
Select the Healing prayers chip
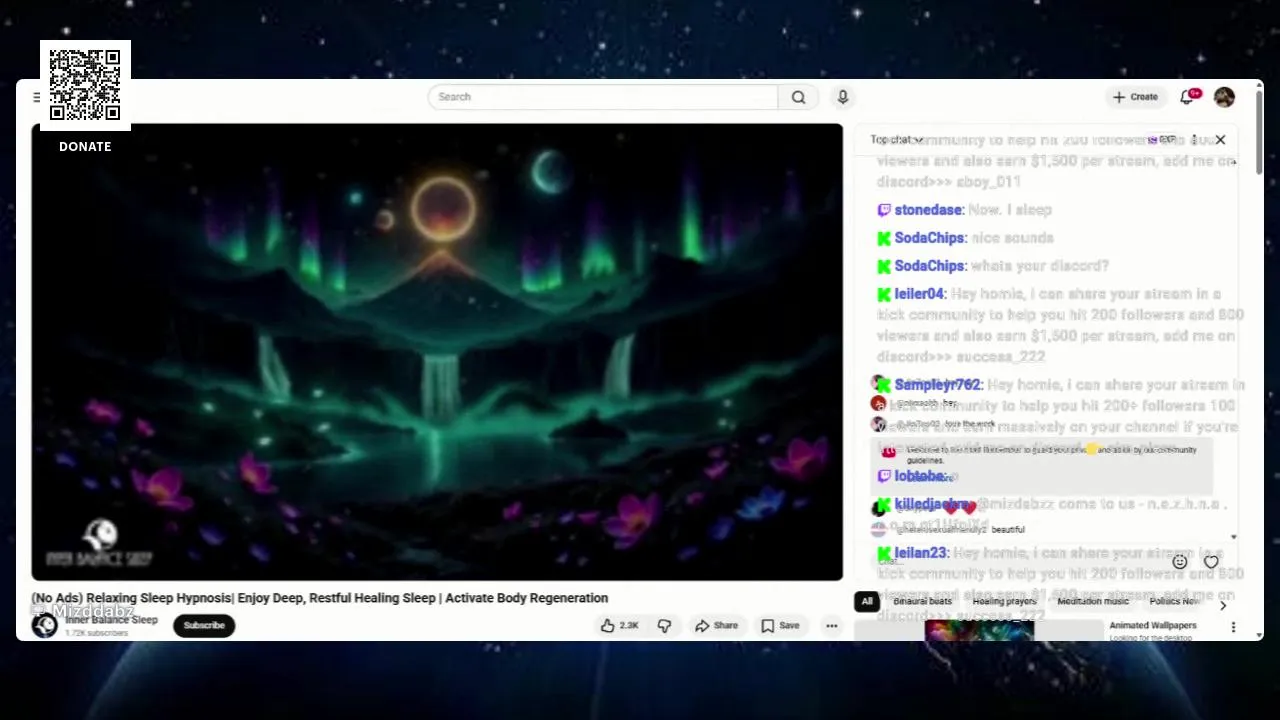pos(1004,602)
